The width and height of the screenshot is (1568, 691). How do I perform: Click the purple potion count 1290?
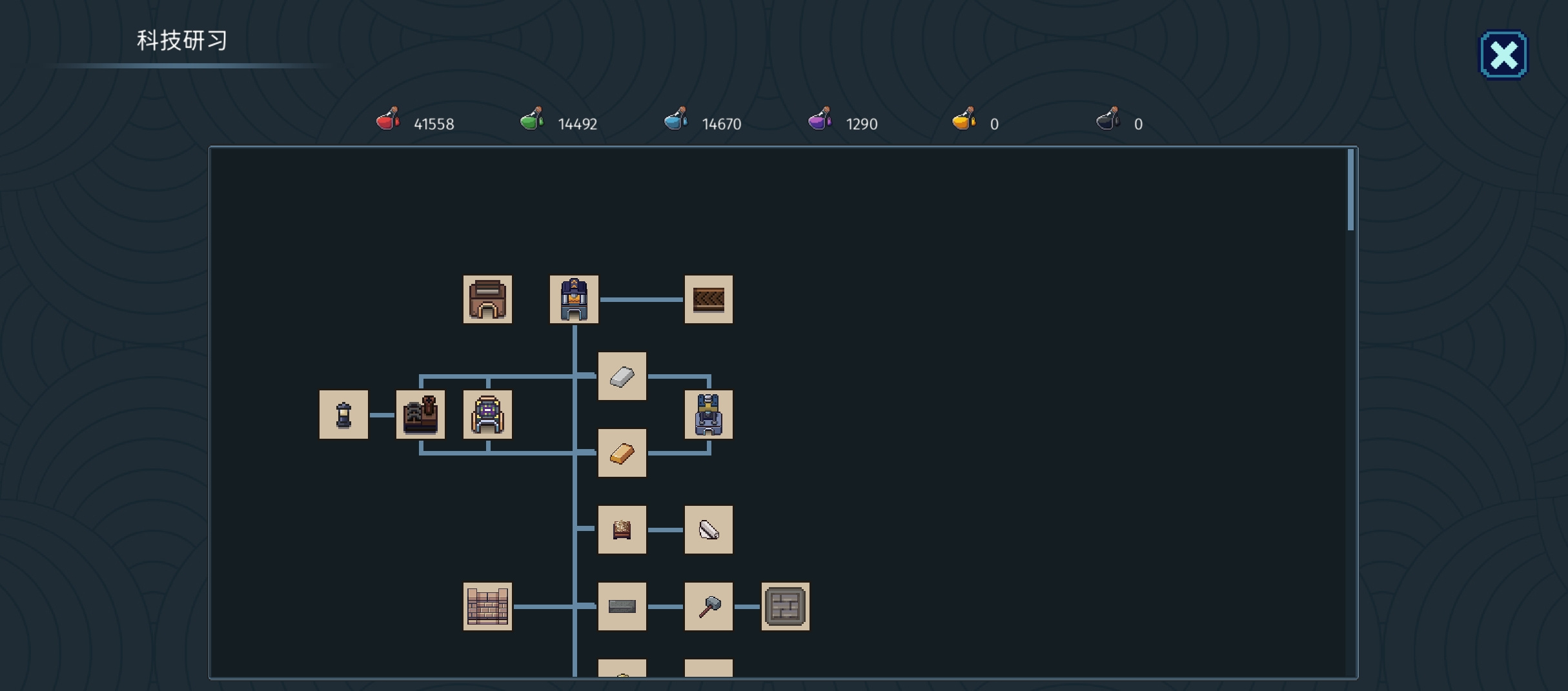pyautogui.click(x=862, y=124)
